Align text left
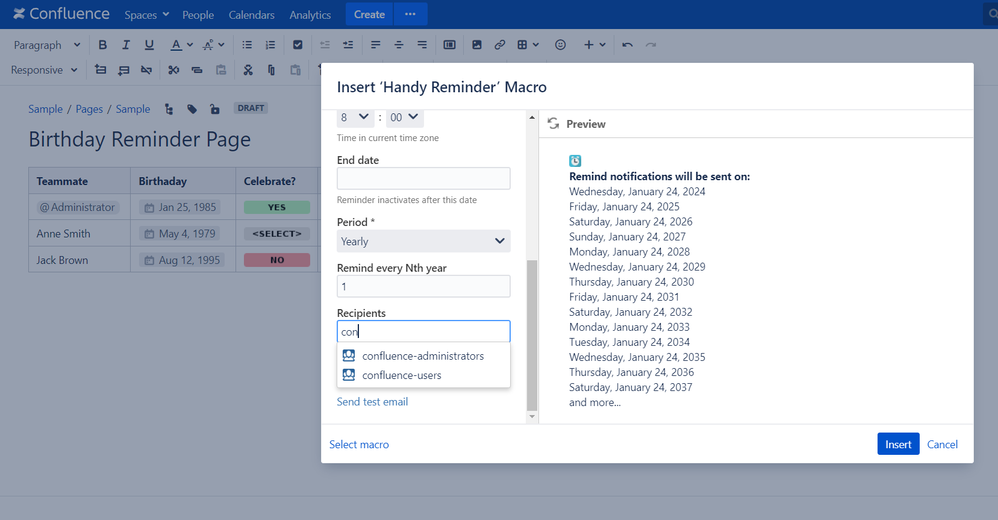 376,45
